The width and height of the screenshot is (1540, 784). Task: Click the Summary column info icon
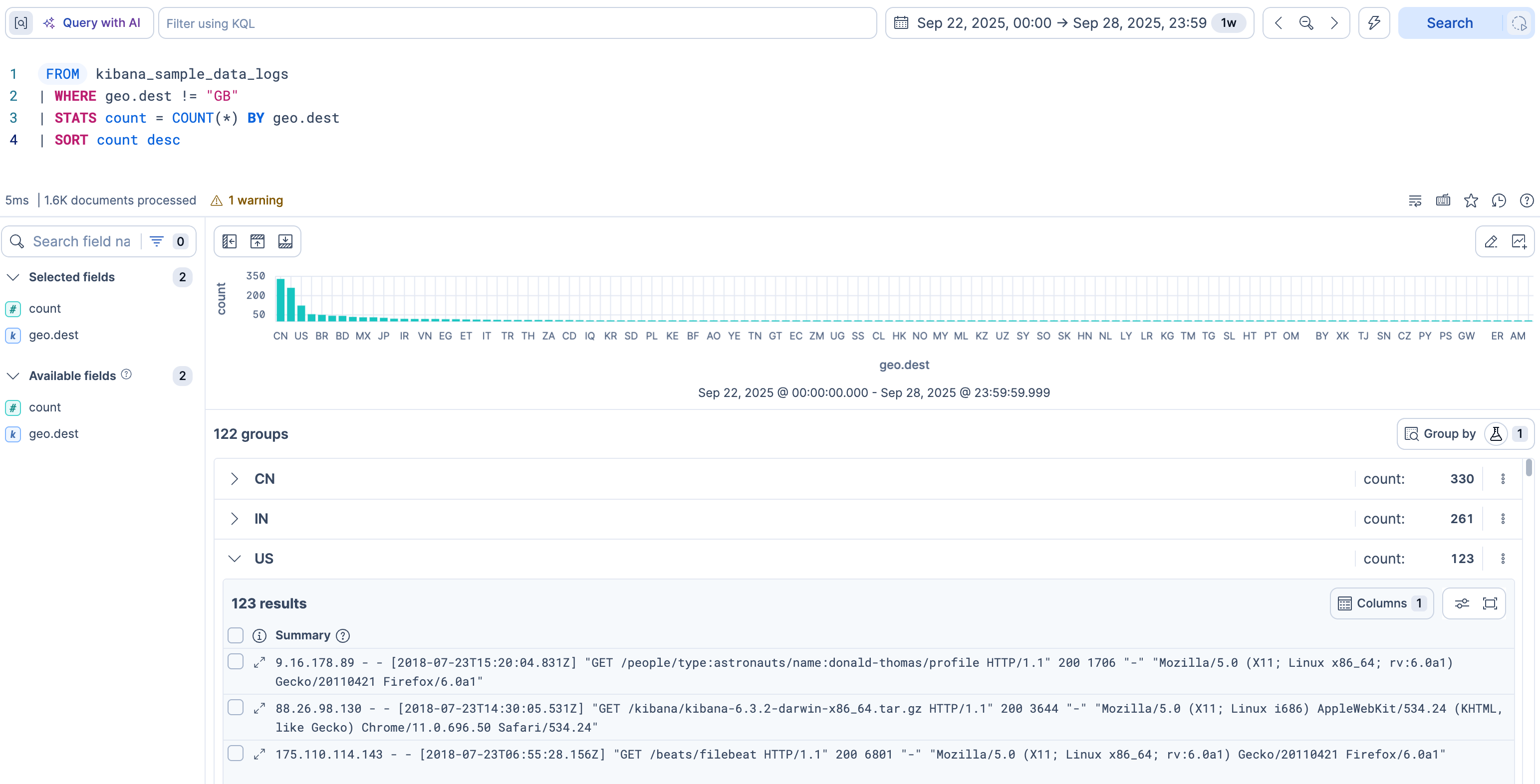[x=259, y=636]
